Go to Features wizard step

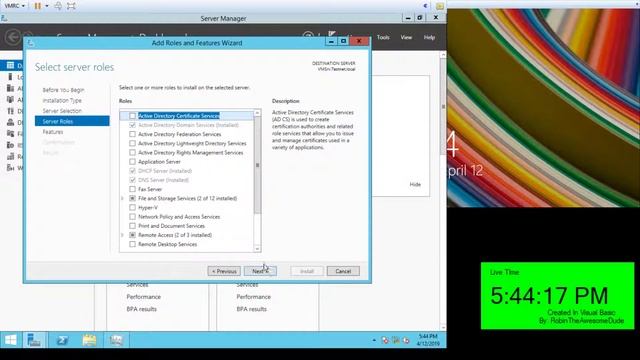pyautogui.click(x=53, y=132)
